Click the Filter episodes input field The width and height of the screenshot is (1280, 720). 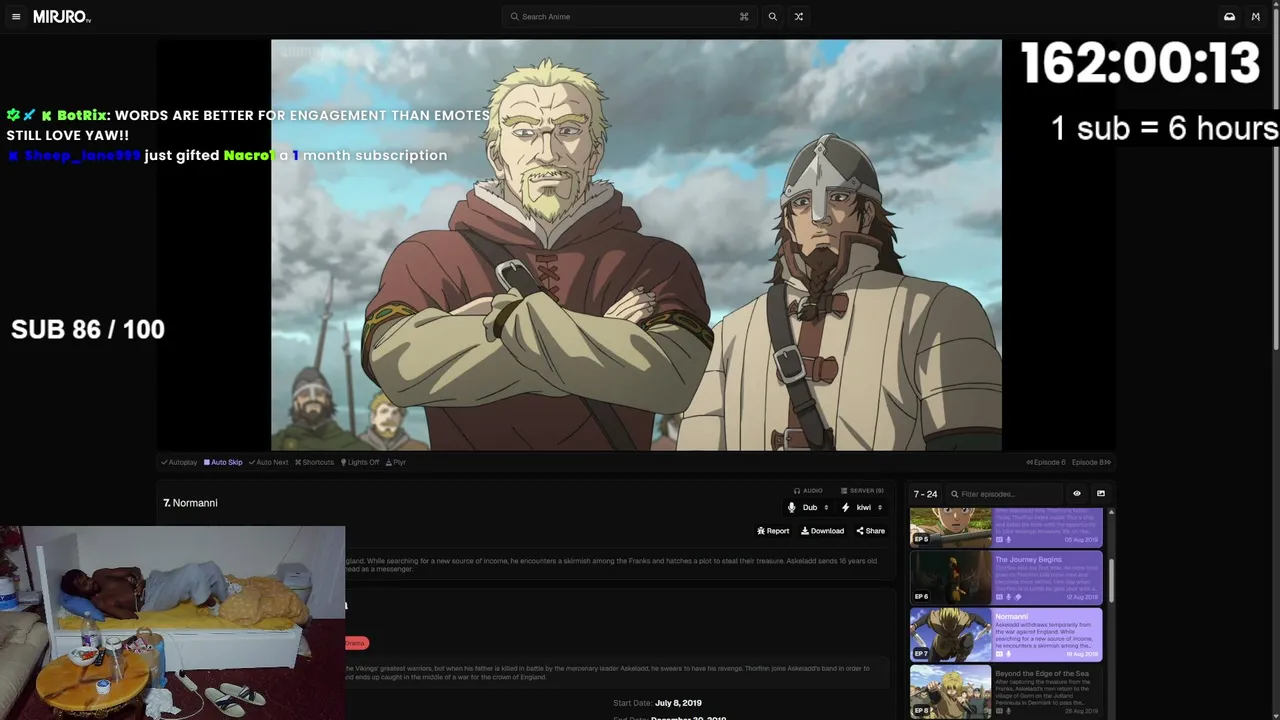point(1004,494)
